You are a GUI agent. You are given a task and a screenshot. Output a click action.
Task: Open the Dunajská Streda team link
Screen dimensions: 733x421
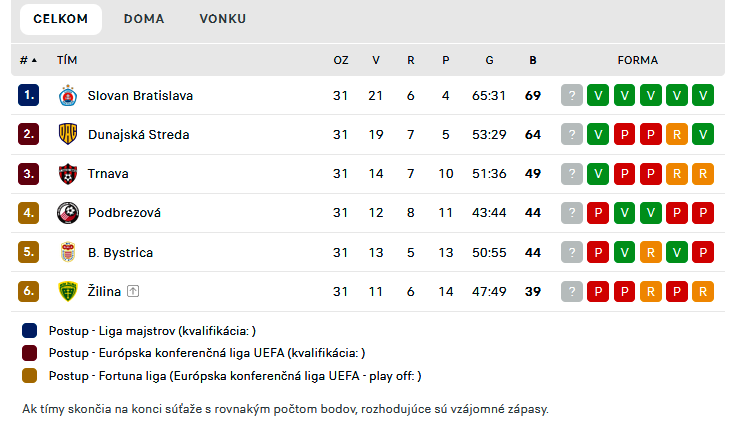pos(138,135)
